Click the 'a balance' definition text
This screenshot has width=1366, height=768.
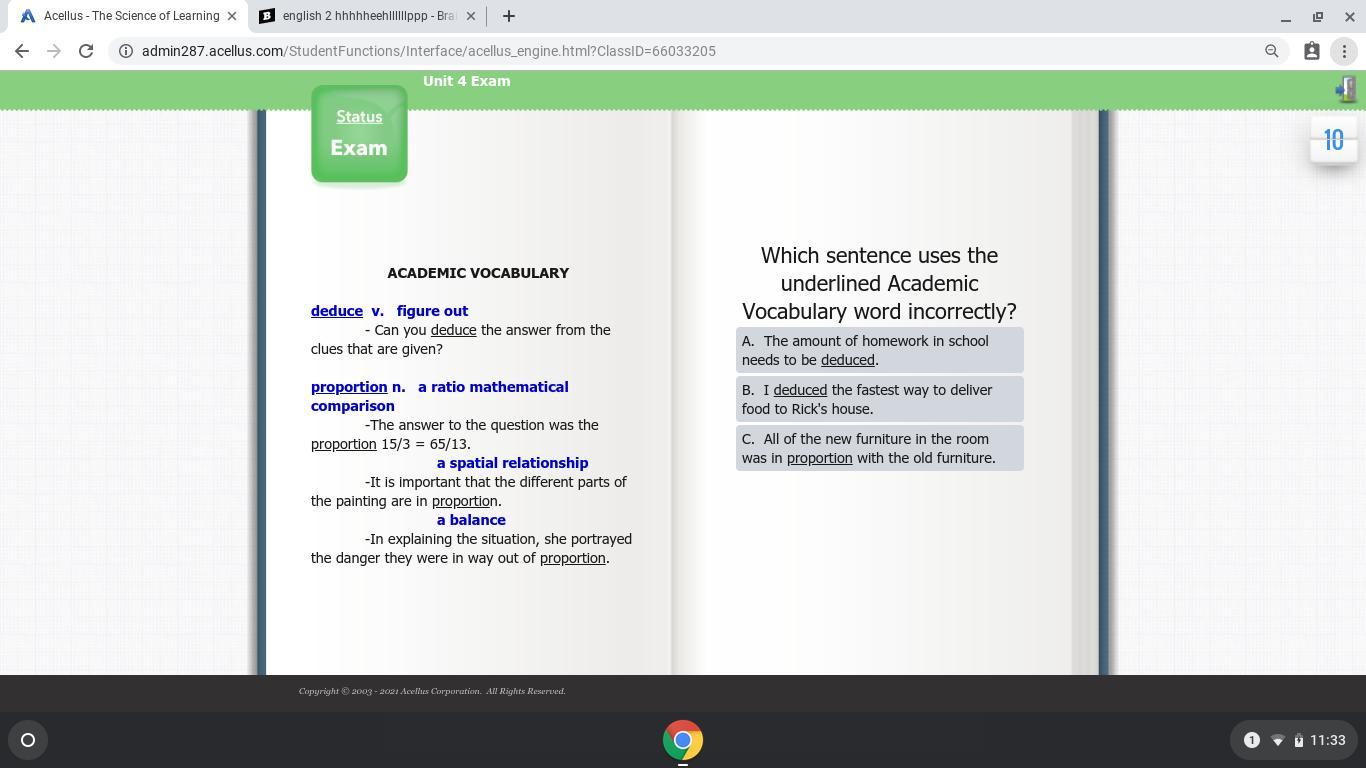[x=471, y=520]
